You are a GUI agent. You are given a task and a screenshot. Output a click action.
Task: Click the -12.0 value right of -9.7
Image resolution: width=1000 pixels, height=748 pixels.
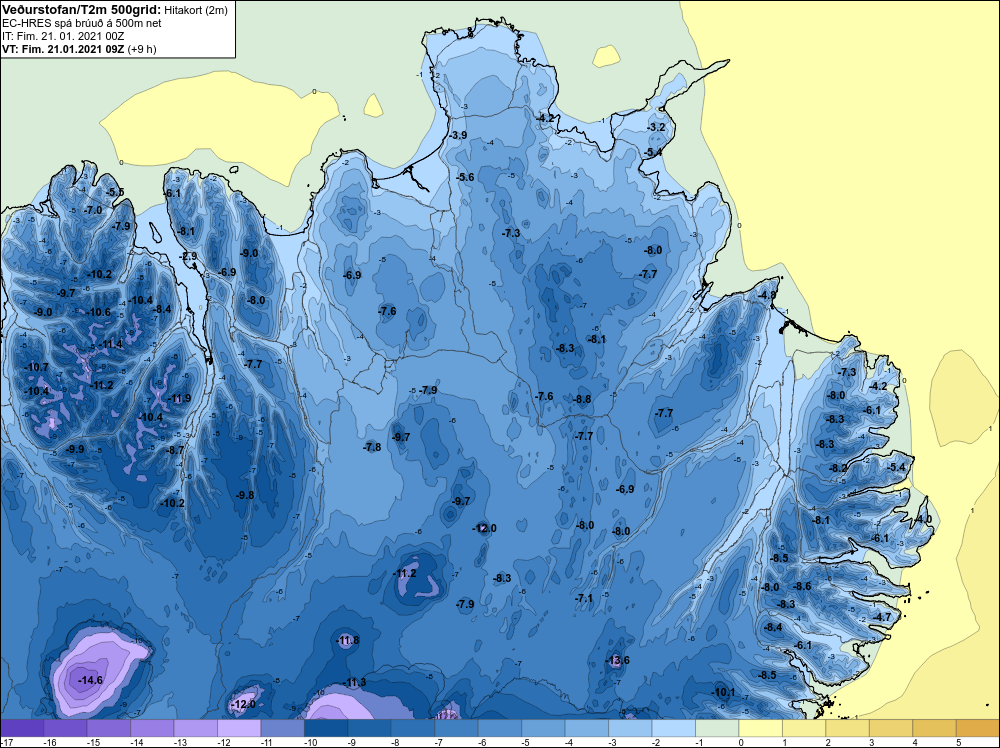[x=484, y=528]
